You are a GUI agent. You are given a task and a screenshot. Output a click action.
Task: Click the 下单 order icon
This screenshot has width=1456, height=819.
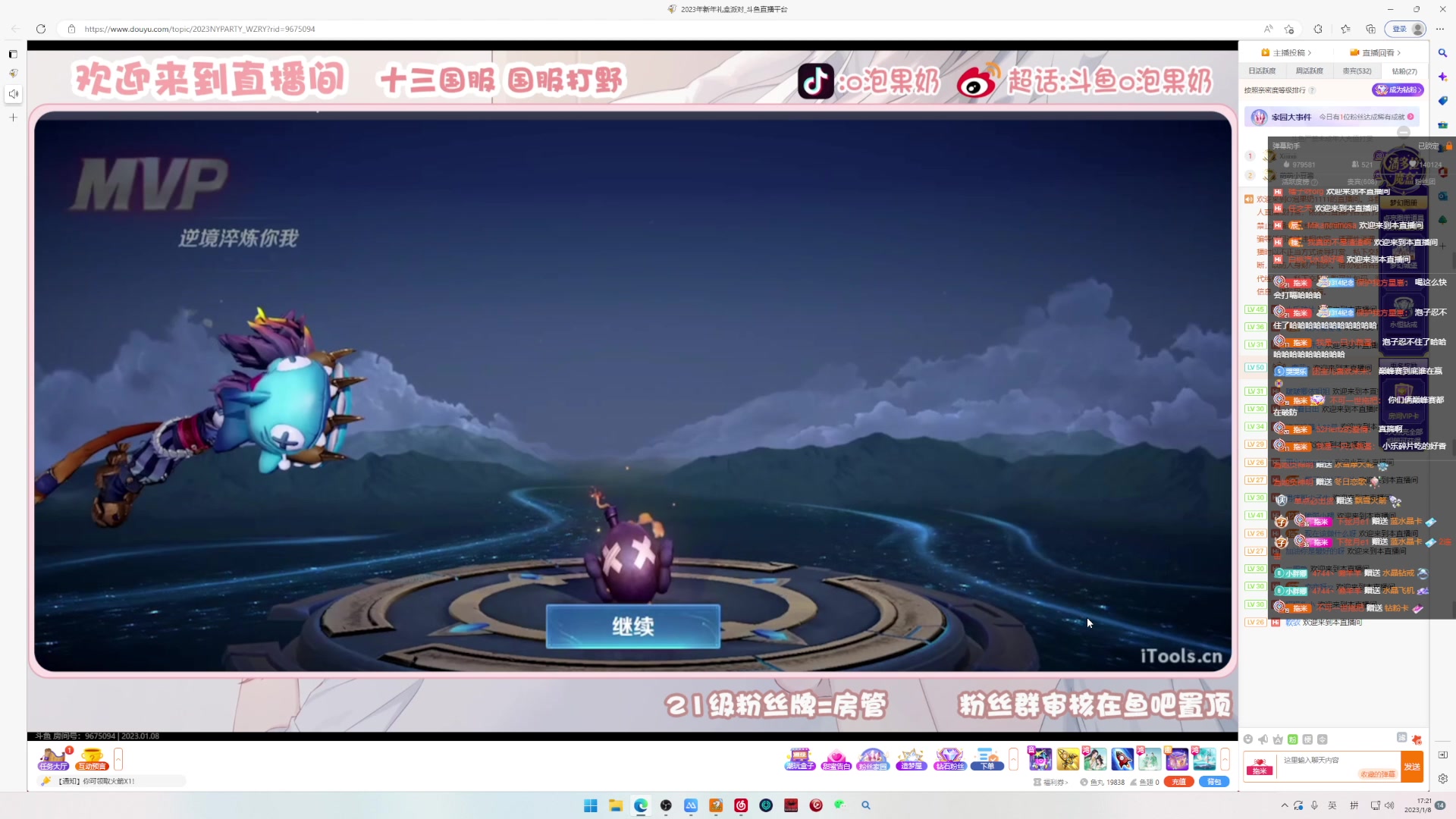(x=987, y=758)
